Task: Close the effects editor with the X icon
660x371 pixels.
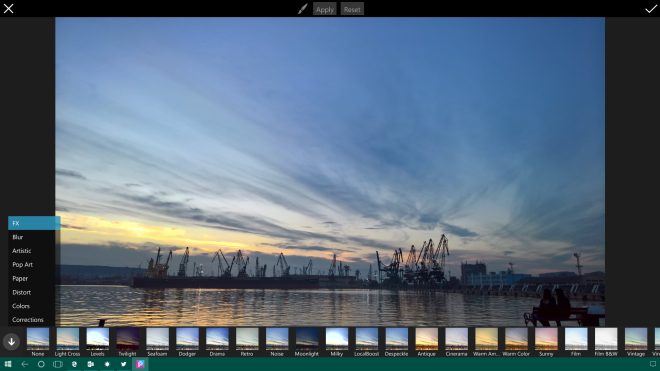Action: (x=8, y=8)
